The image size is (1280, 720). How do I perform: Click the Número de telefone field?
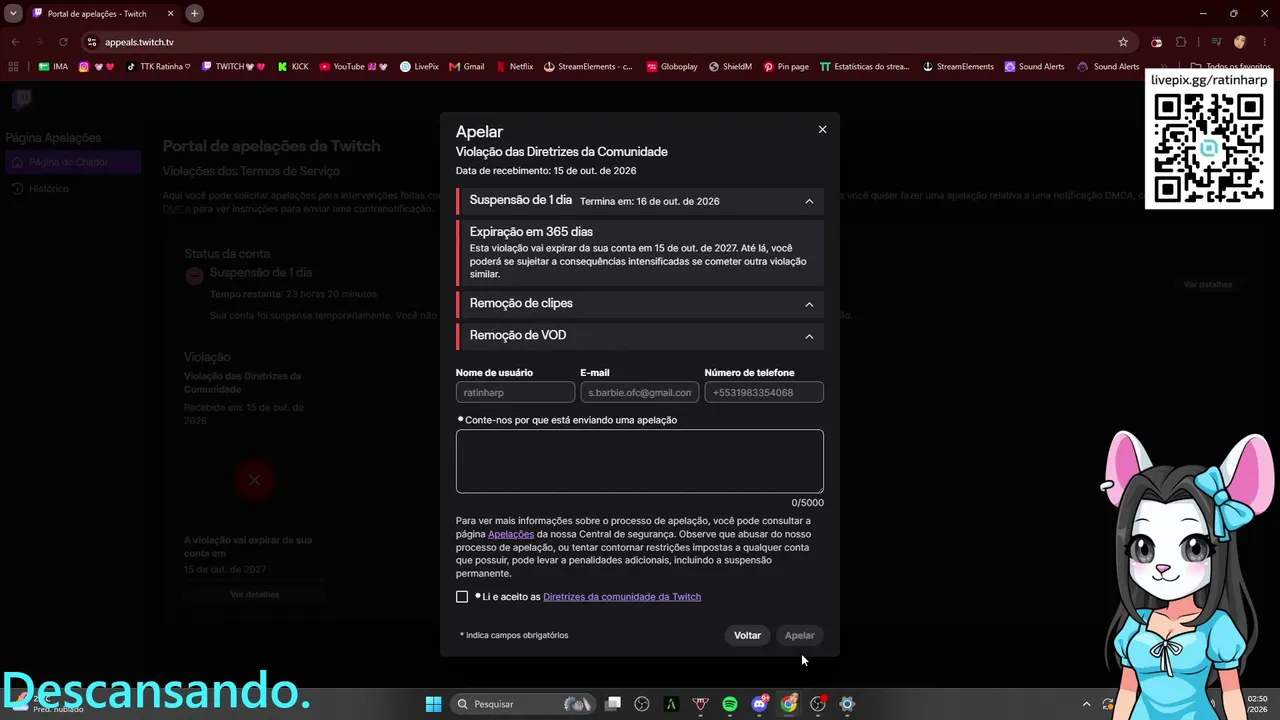(x=764, y=393)
